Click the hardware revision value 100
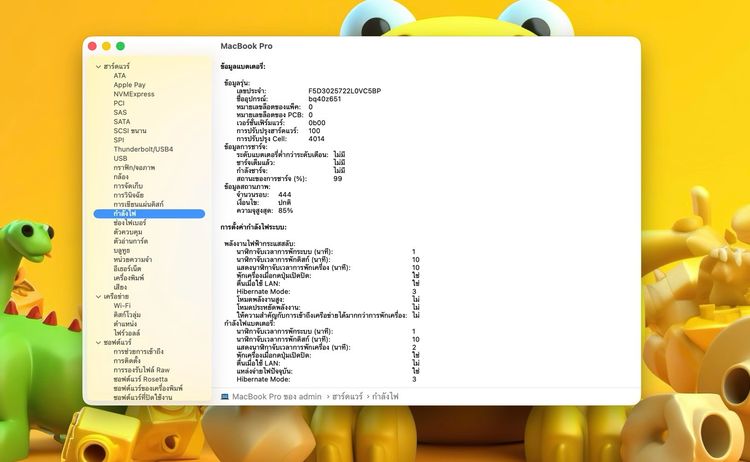Image resolution: width=750 pixels, height=462 pixels. 314,131
